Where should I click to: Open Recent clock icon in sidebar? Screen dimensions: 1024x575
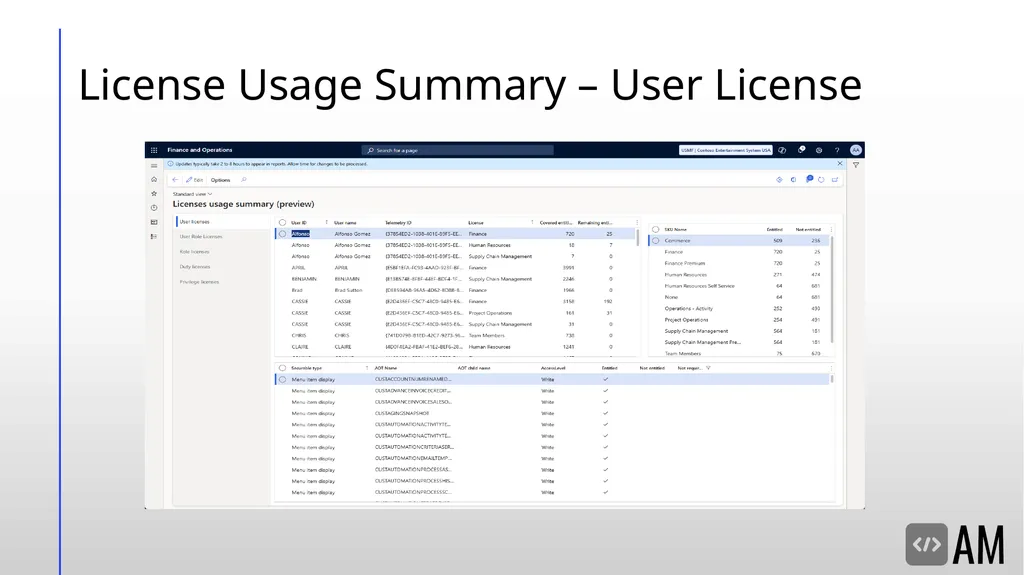pyautogui.click(x=154, y=208)
